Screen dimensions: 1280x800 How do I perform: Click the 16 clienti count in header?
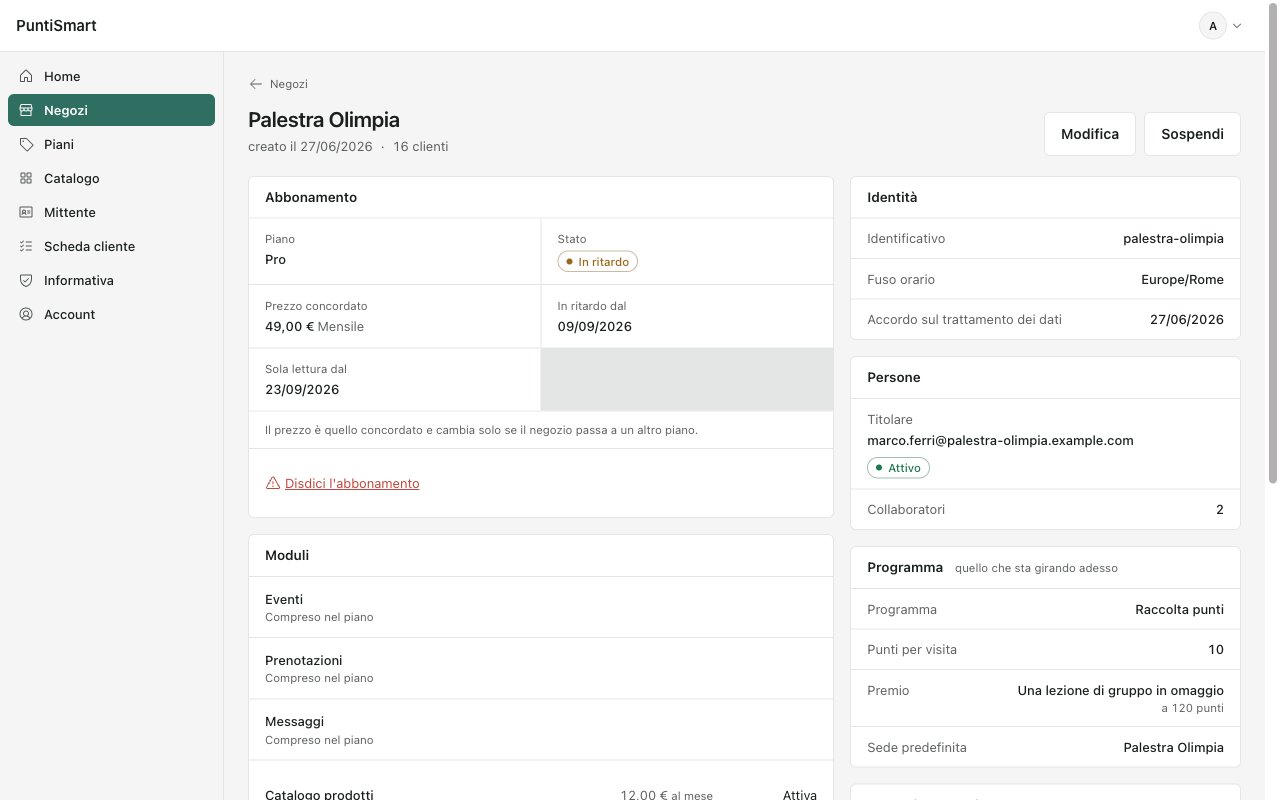click(421, 147)
